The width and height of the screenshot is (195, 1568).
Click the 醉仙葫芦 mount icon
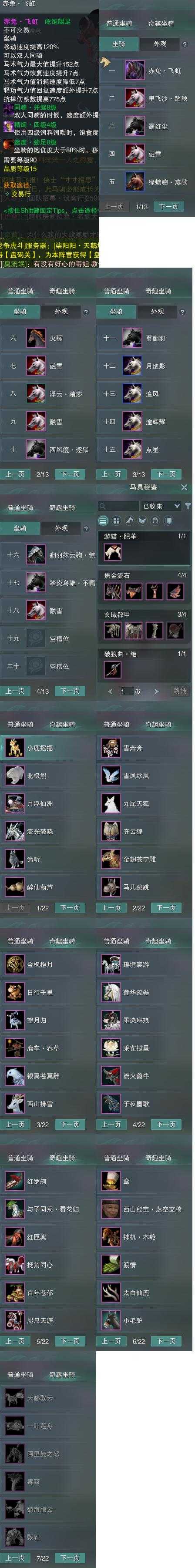[15, 887]
